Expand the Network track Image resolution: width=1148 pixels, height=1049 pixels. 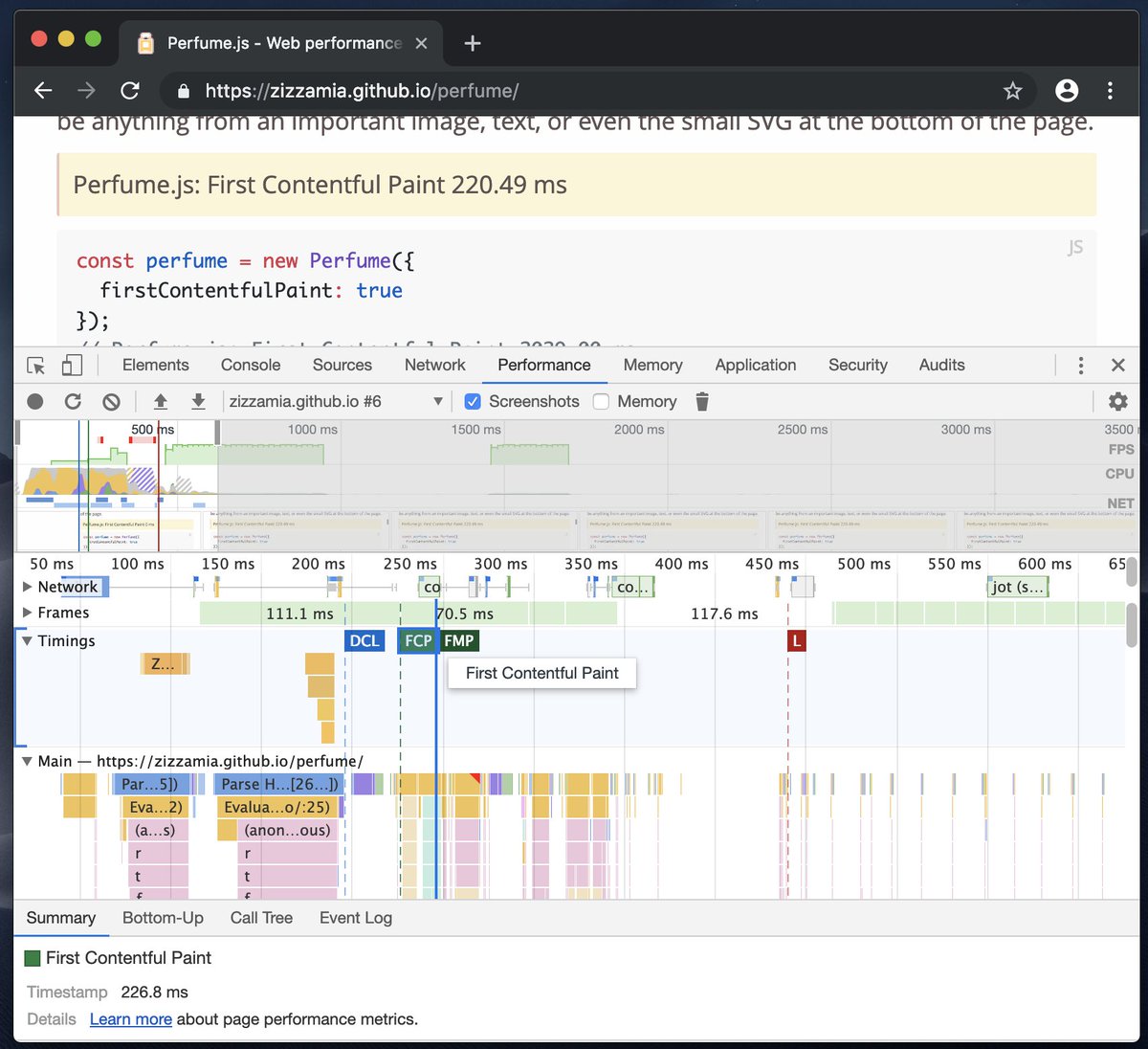28,587
